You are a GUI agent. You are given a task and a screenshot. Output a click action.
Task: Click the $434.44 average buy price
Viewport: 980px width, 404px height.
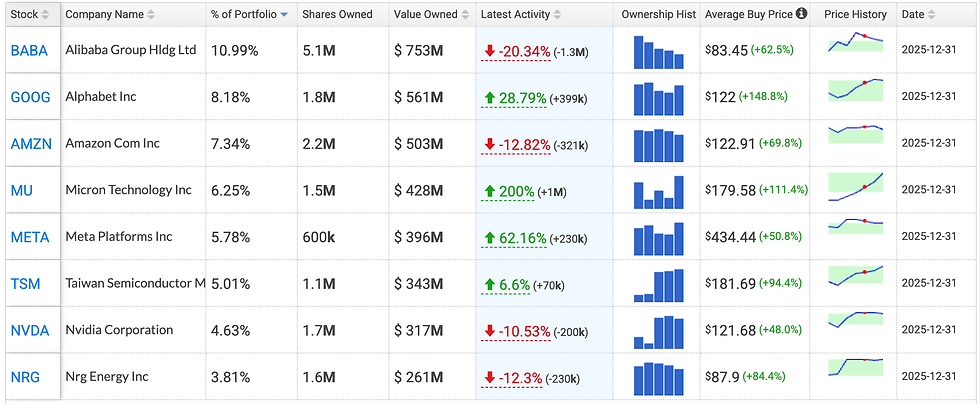point(730,238)
